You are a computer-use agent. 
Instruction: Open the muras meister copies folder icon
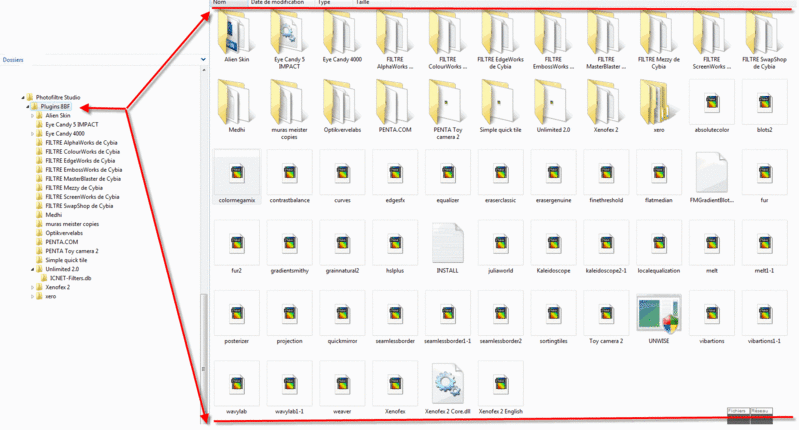point(289,102)
